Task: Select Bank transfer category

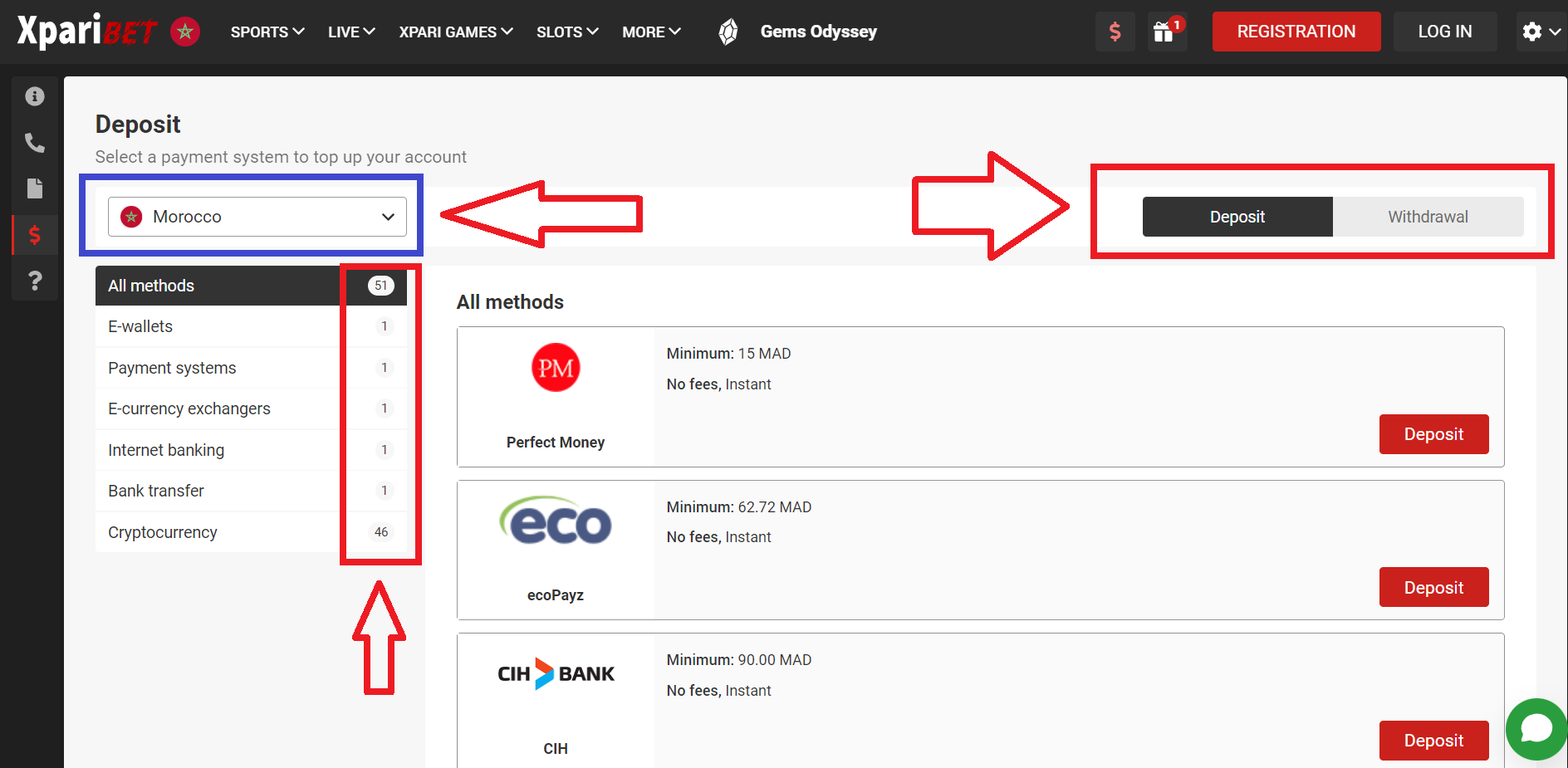Action: 251,491
